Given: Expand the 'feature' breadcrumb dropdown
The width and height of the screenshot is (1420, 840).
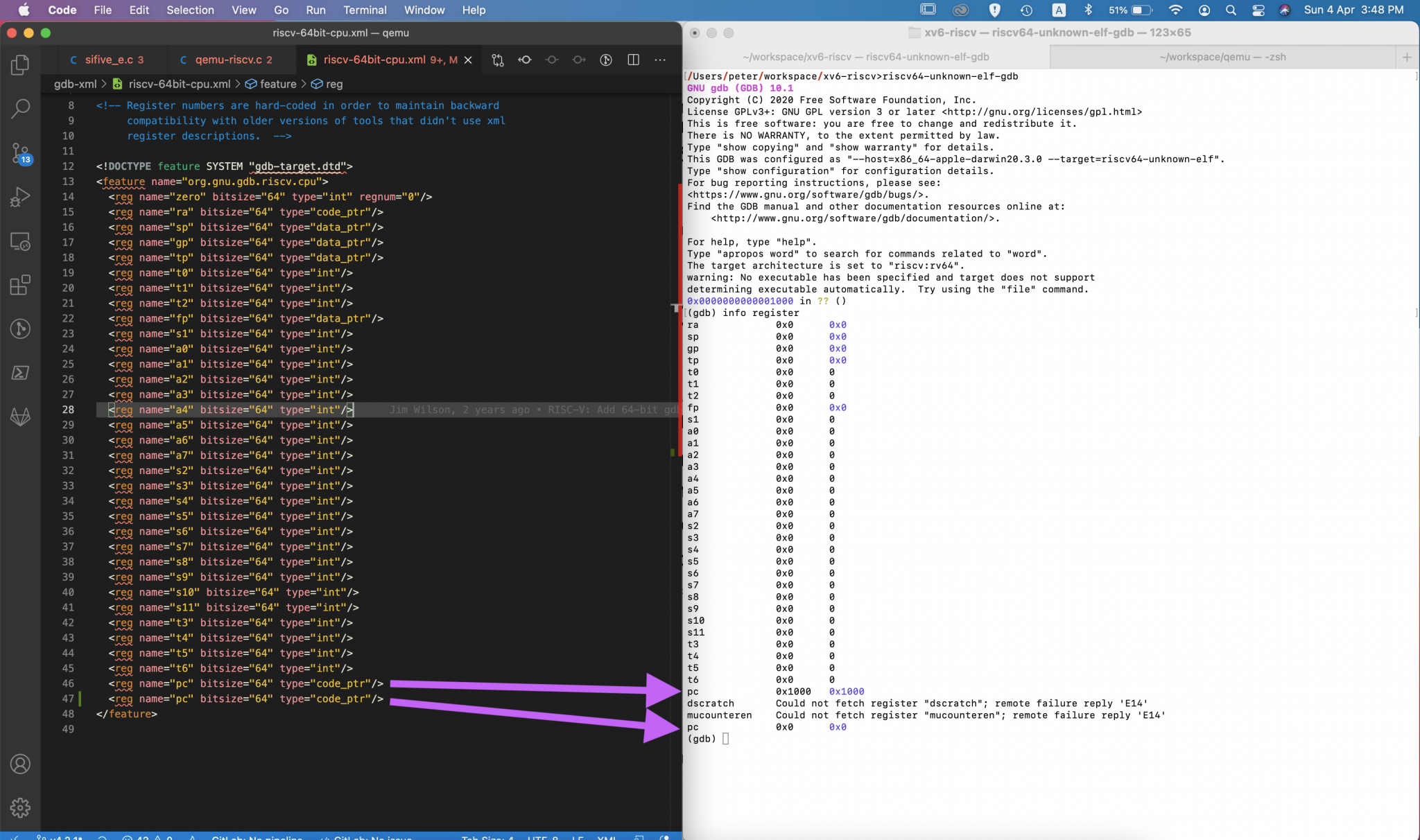Looking at the screenshot, I should (x=278, y=84).
